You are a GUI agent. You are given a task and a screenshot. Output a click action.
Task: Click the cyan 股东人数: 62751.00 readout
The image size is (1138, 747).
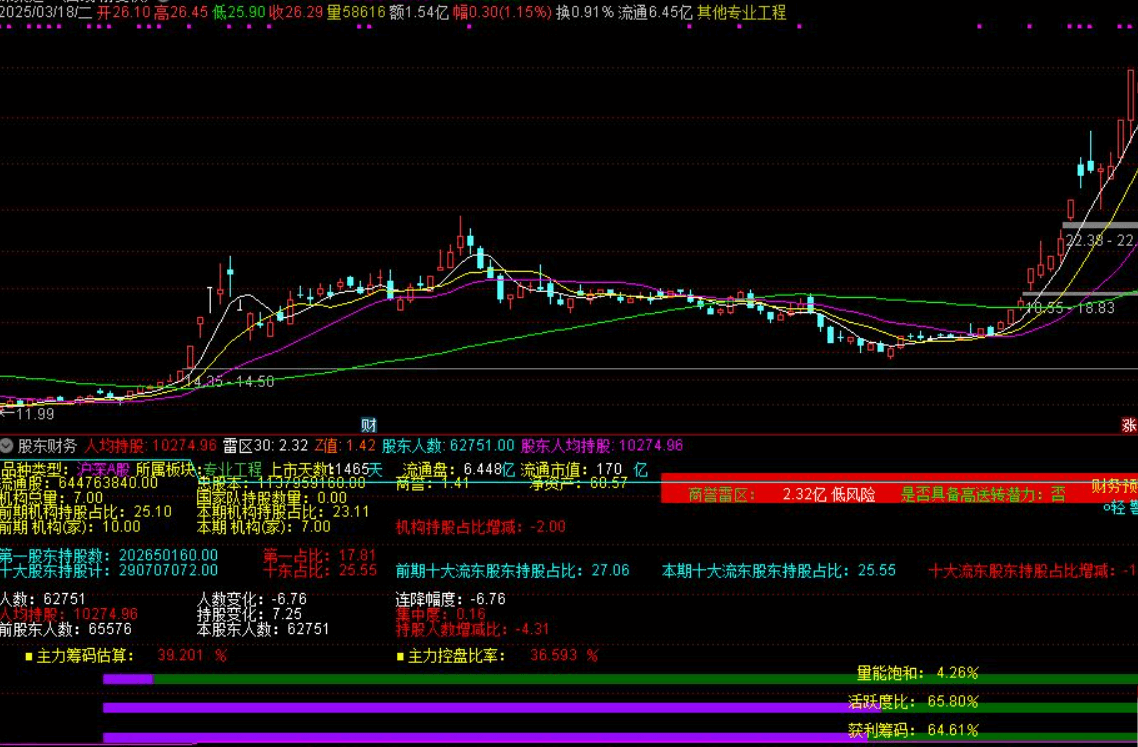[x=448, y=446]
